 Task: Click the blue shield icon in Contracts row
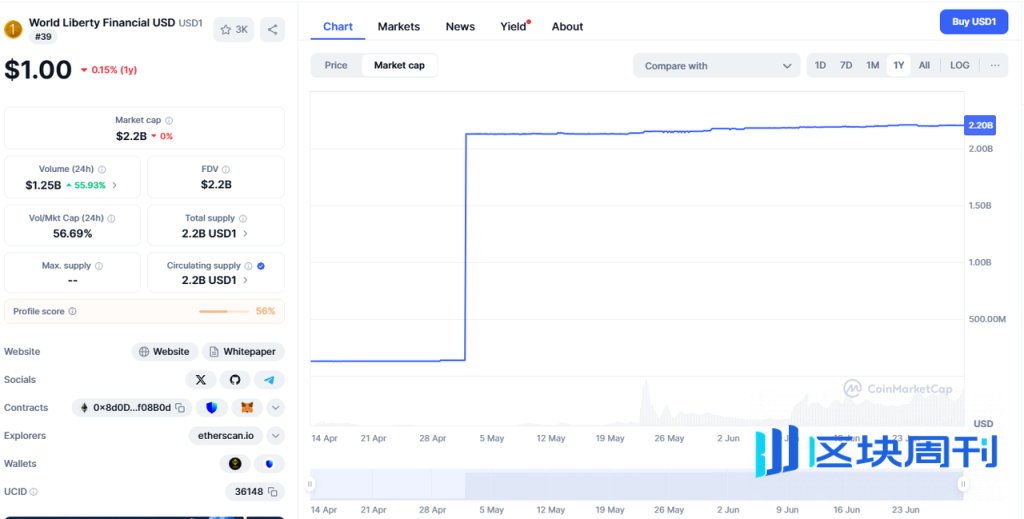click(212, 407)
